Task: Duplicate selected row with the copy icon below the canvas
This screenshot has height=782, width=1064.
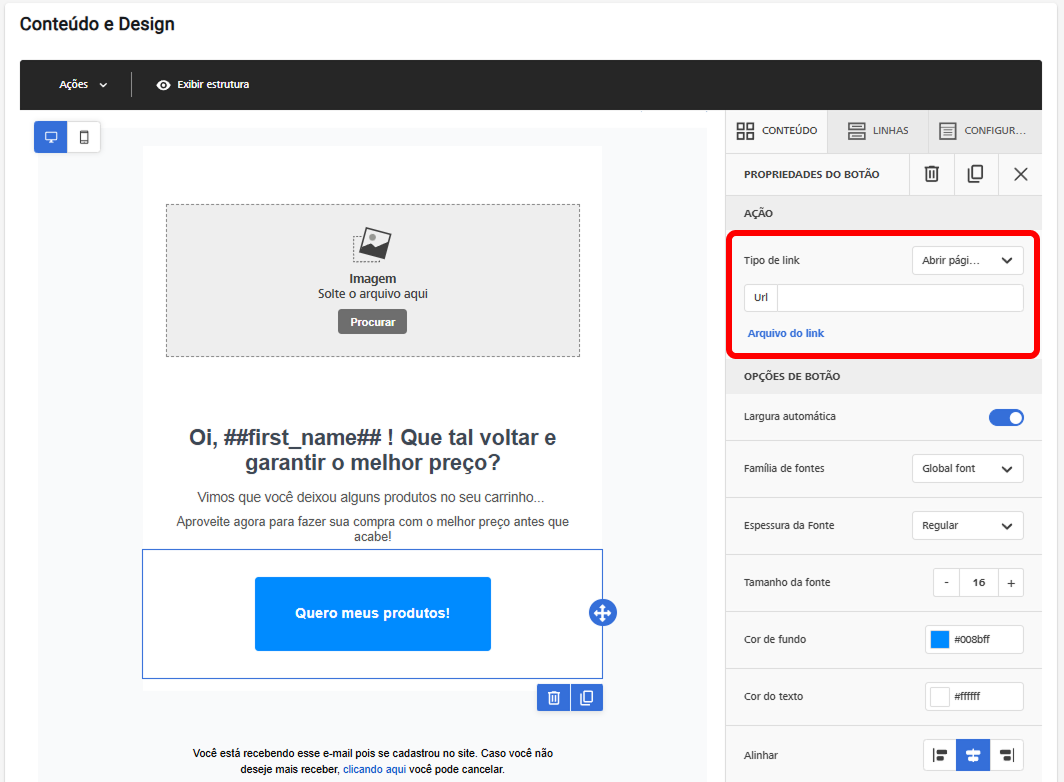Action: [587, 698]
